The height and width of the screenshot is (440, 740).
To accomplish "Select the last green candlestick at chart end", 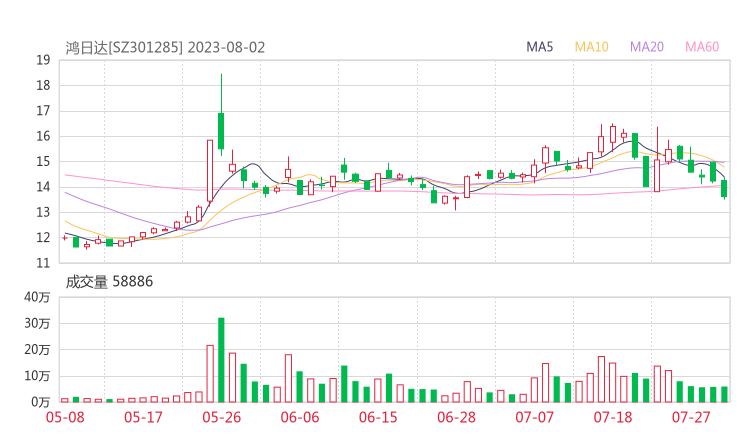I will tap(724, 188).
